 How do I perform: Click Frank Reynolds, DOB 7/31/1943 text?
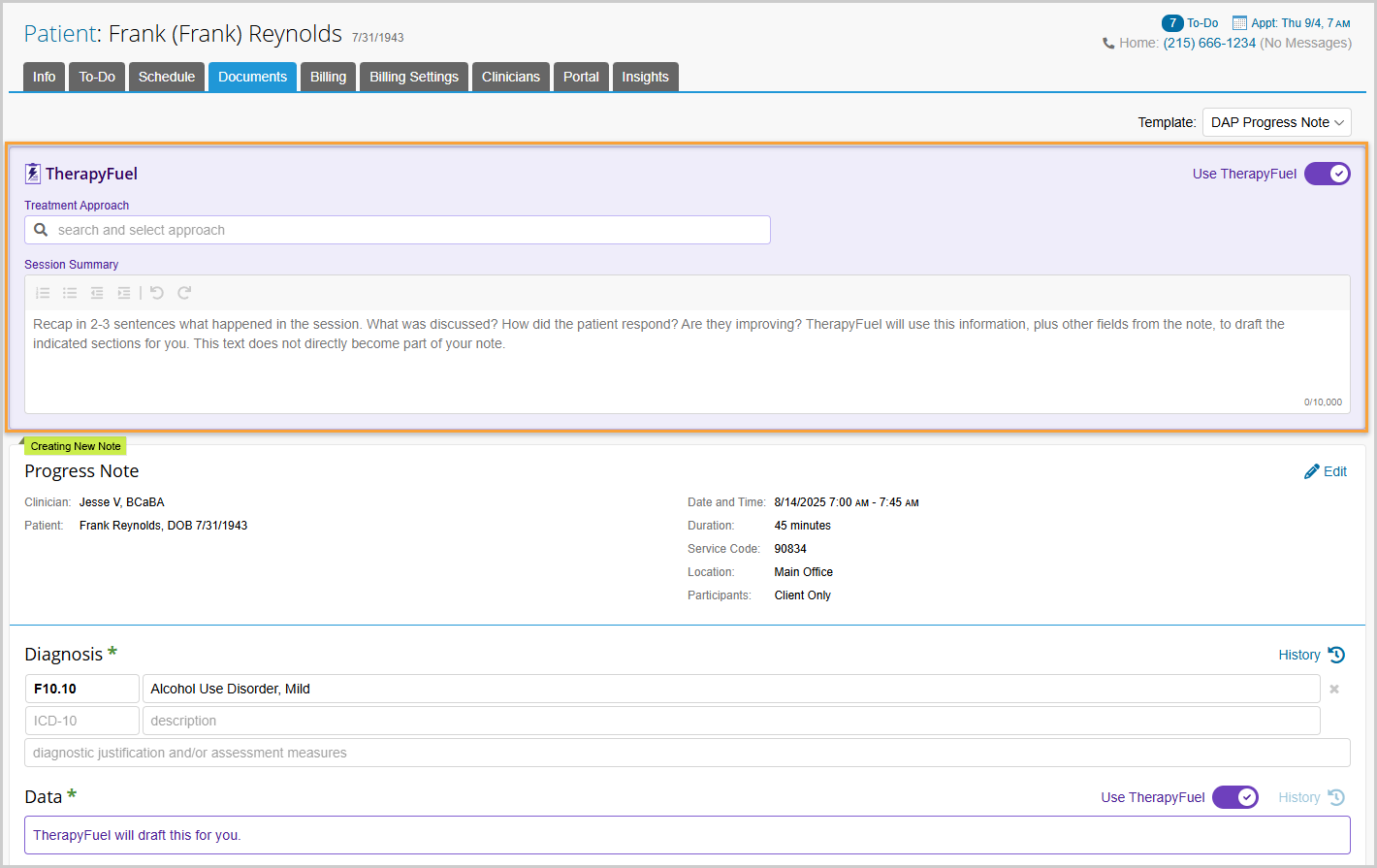tap(163, 526)
